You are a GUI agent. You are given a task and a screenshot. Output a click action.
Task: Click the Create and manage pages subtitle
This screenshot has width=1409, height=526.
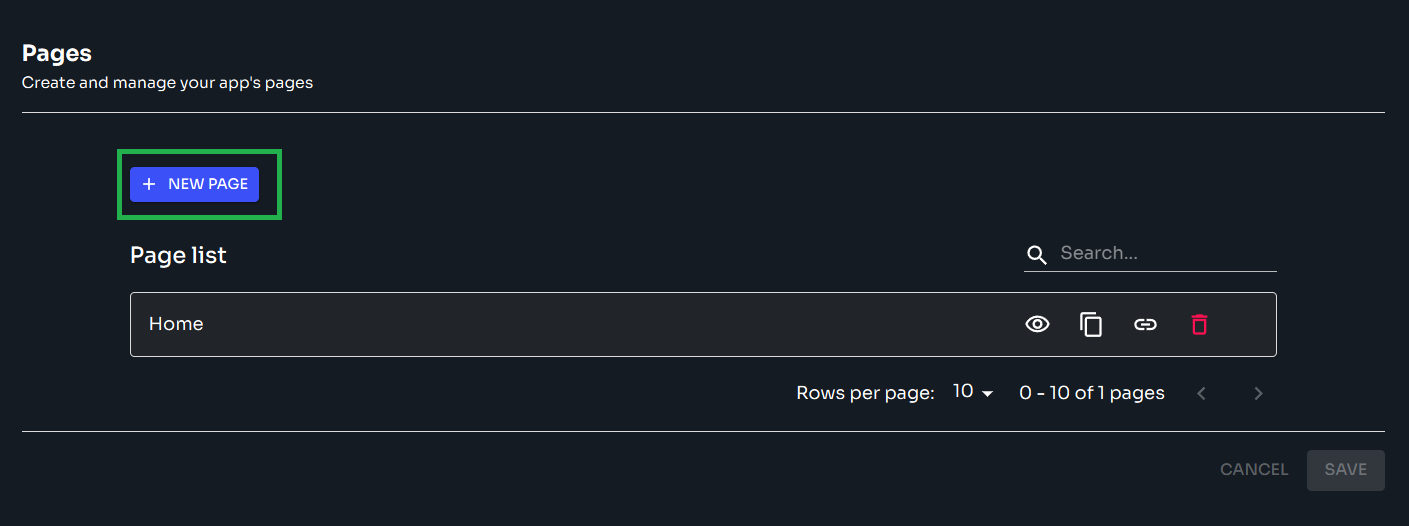[x=167, y=83]
